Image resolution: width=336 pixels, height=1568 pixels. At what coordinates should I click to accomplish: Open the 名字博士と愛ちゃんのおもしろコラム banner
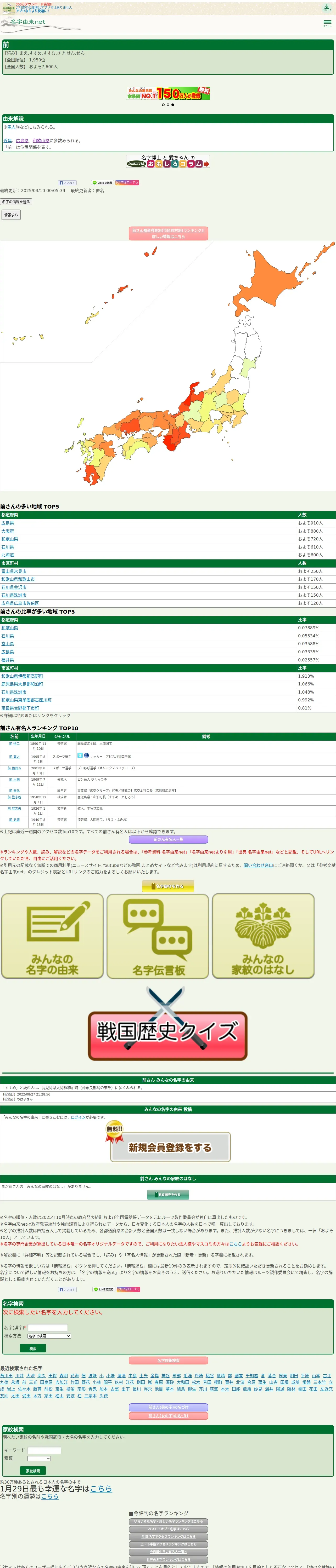coord(168,161)
